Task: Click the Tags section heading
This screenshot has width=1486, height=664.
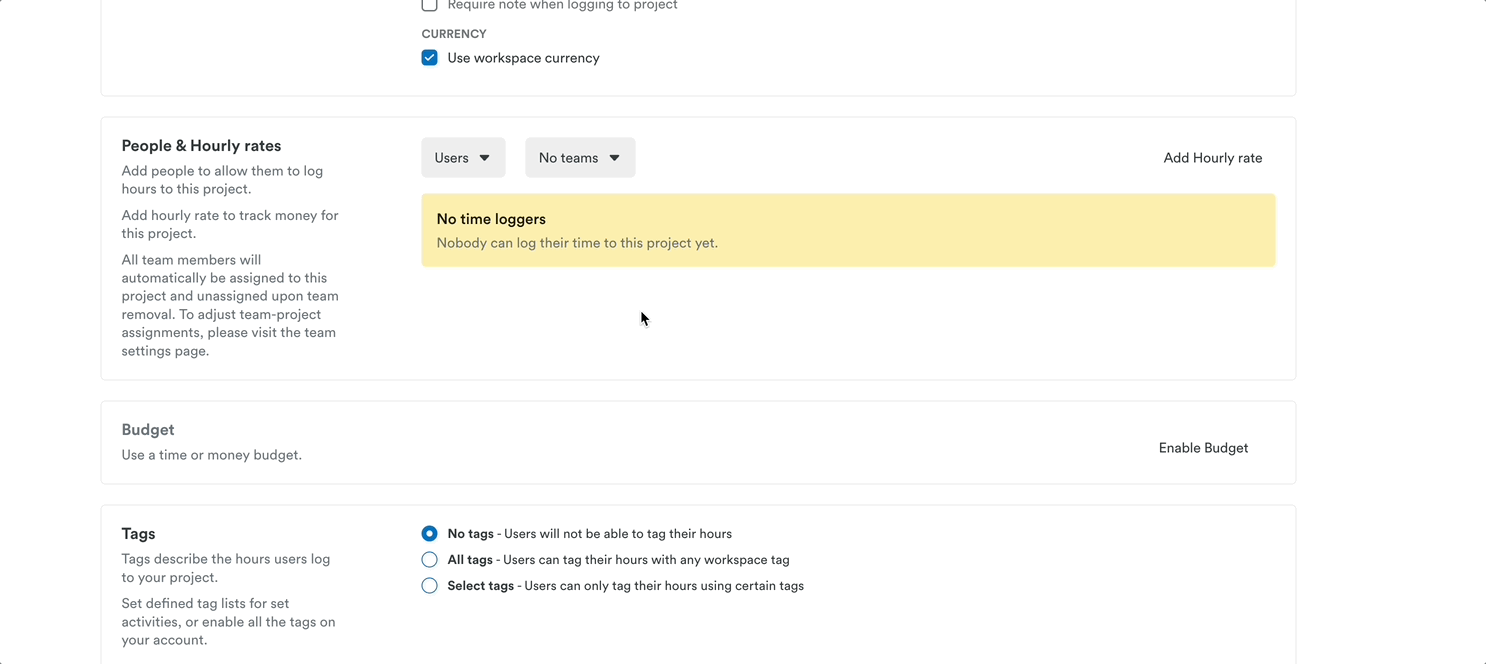Action: click(x=138, y=533)
